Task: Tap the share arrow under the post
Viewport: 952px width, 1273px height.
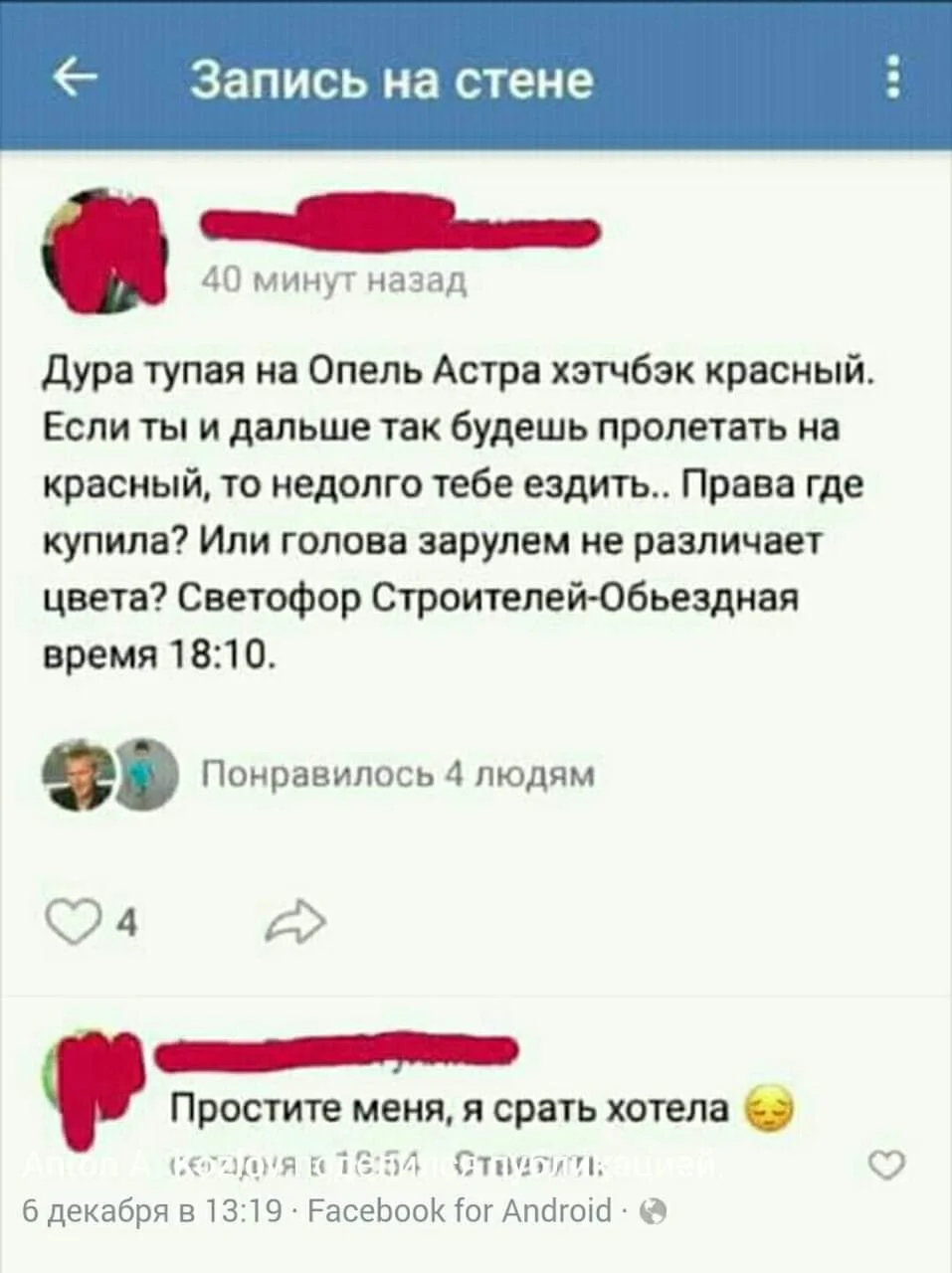Action: 296,922
